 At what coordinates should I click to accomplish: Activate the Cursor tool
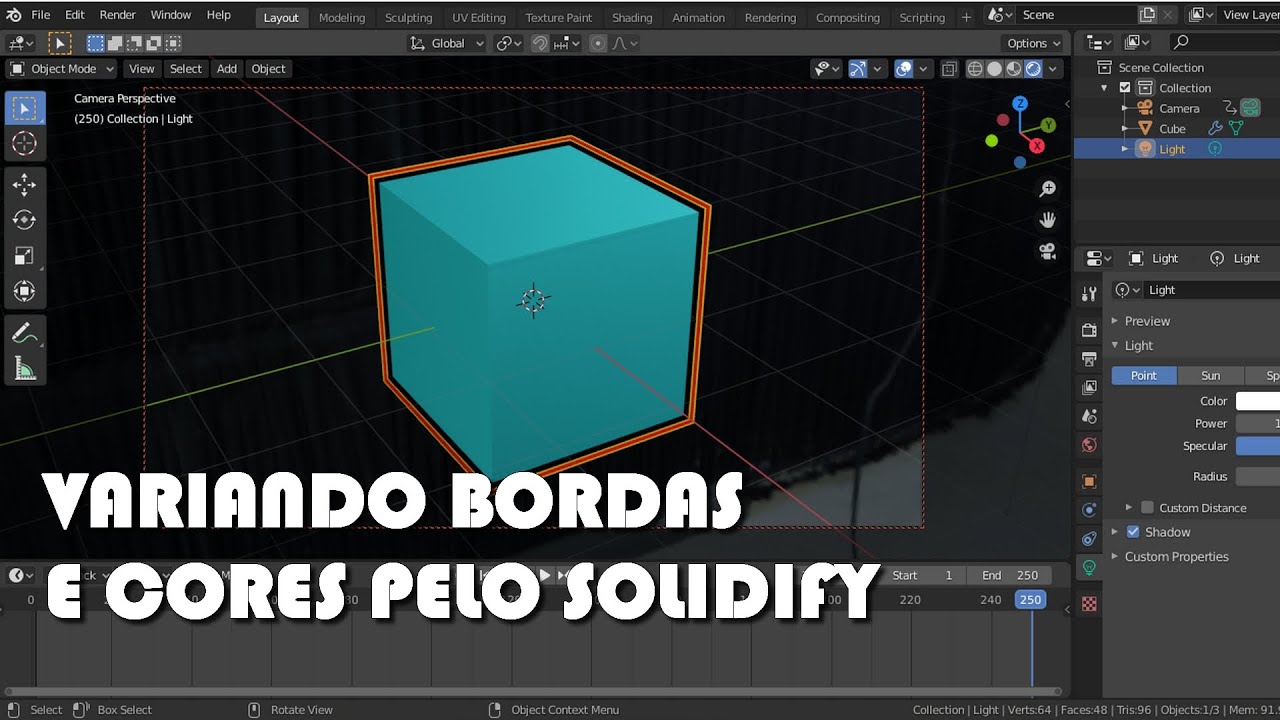click(x=25, y=144)
